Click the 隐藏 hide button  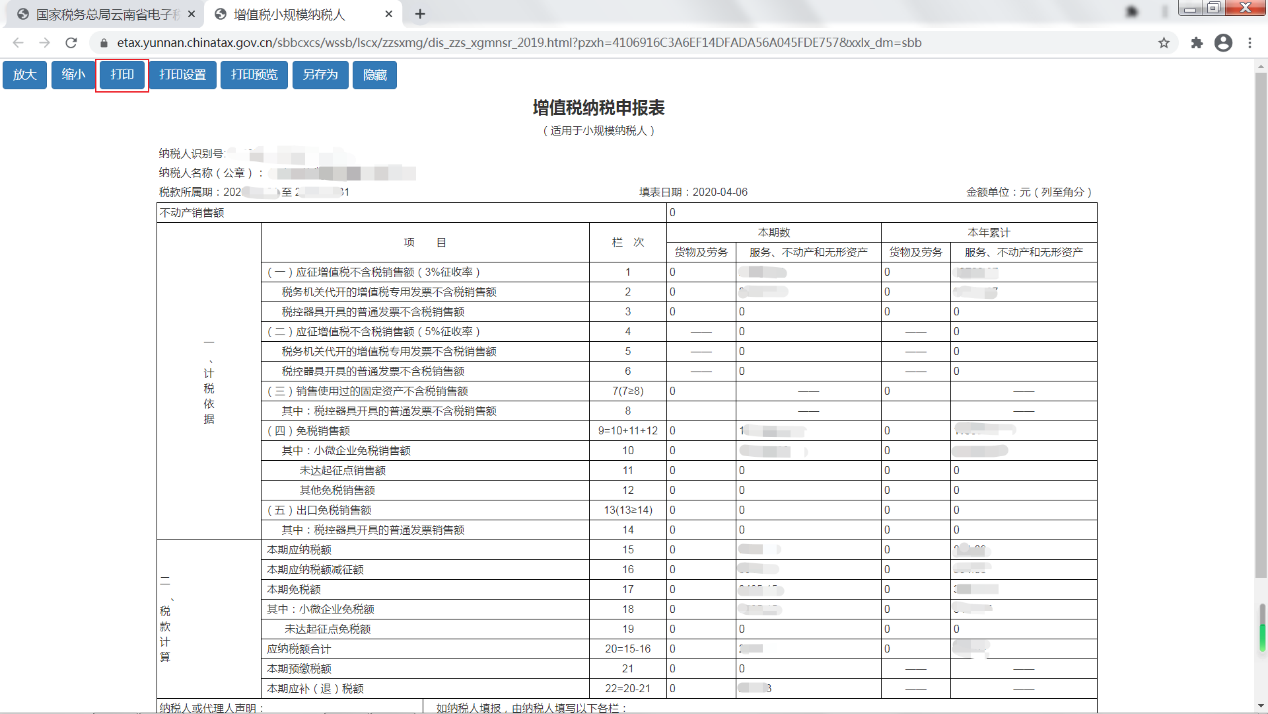click(375, 75)
